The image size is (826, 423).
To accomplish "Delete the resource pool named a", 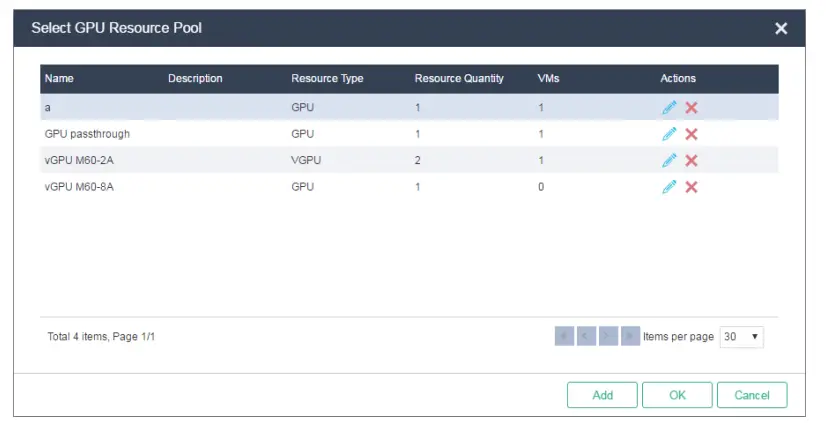I will pos(691,107).
